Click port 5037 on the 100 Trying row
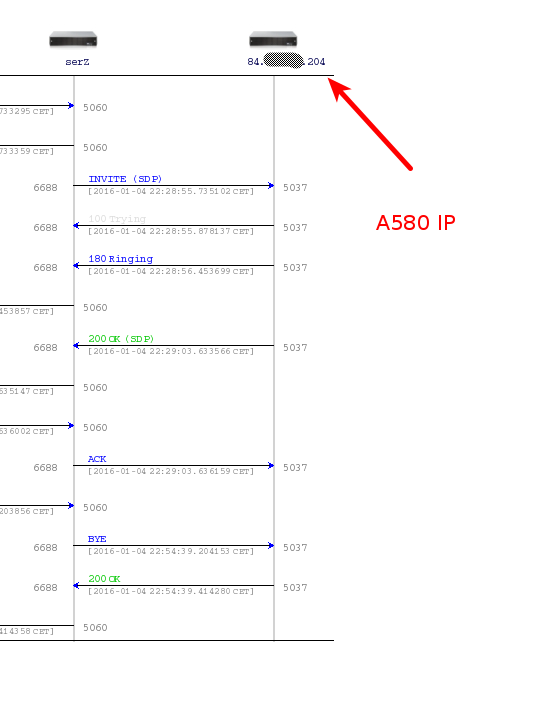Viewport: 558px width, 701px height. click(x=295, y=228)
